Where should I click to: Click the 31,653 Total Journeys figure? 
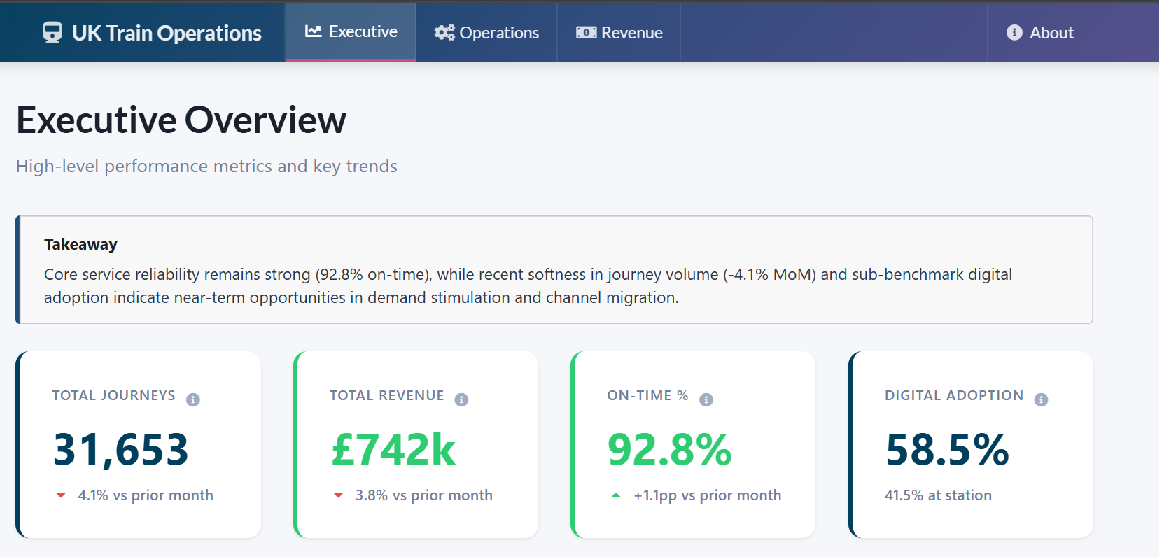121,450
